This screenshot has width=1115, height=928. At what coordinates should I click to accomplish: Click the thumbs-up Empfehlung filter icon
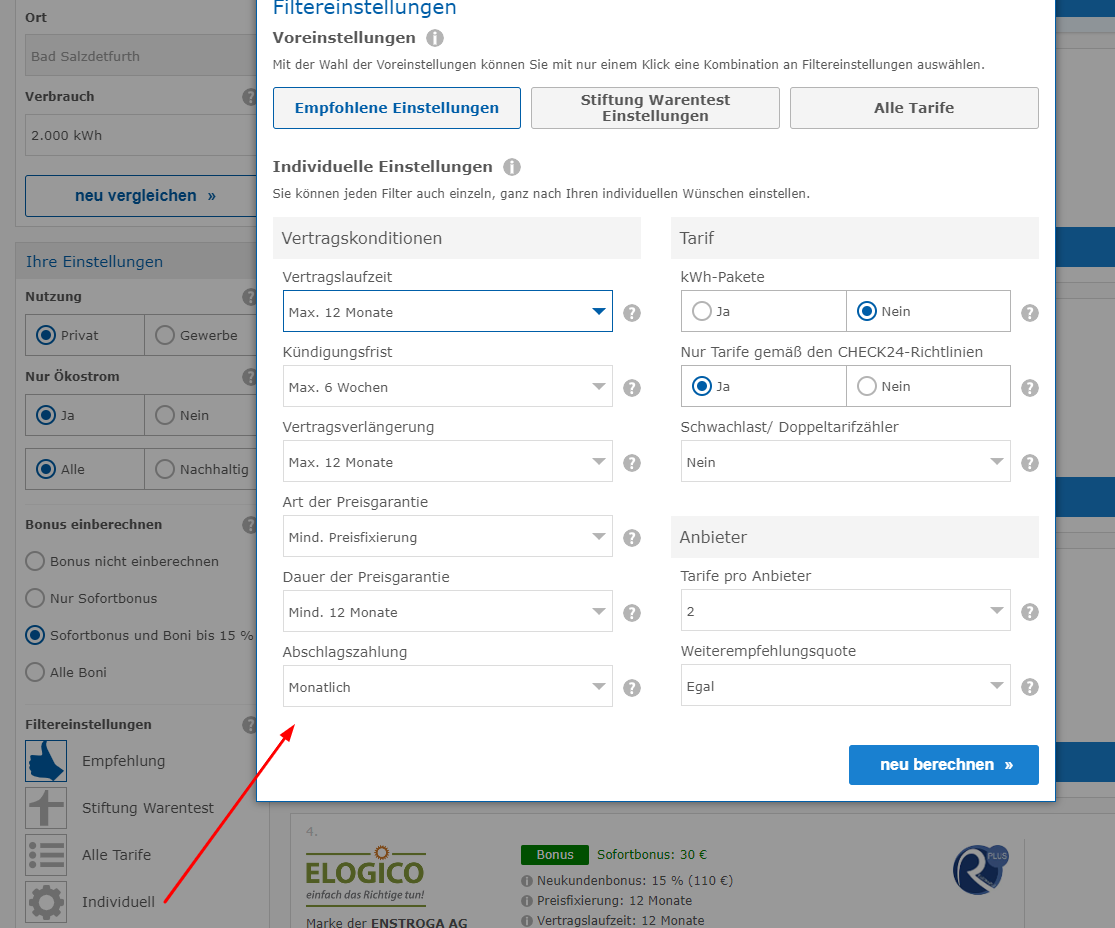(46, 761)
